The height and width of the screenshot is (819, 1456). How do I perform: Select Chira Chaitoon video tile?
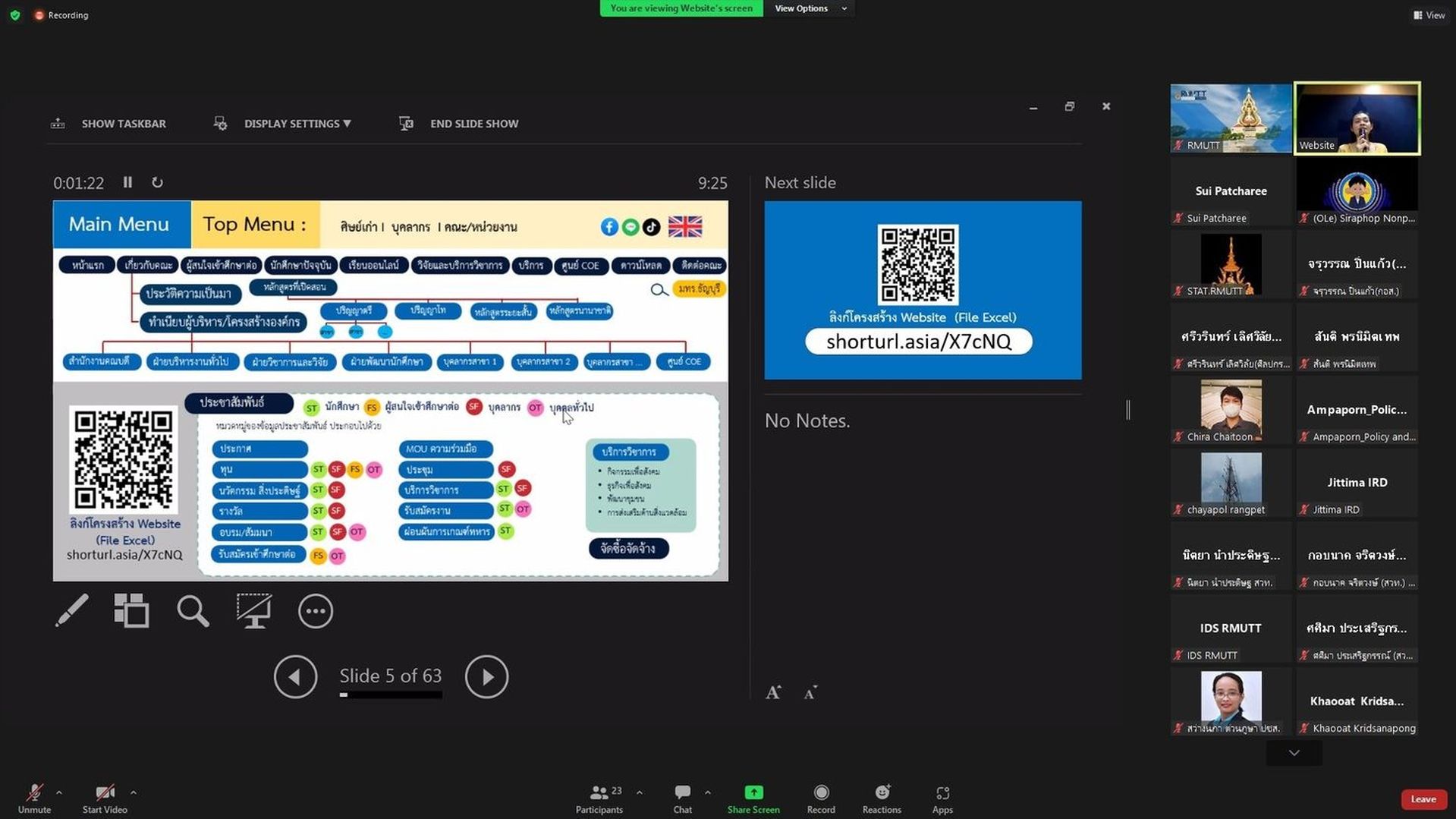[1231, 410]
